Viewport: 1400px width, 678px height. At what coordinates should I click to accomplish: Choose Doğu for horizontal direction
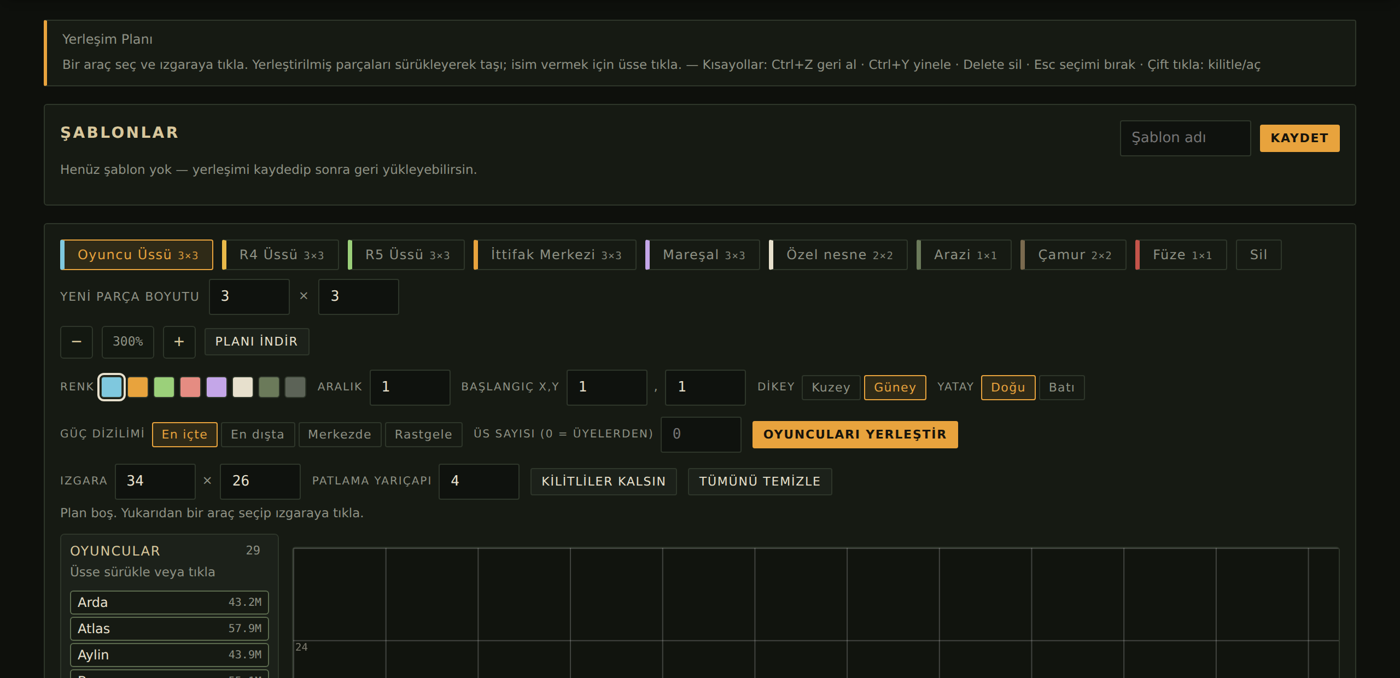[x=1008, y=387]
